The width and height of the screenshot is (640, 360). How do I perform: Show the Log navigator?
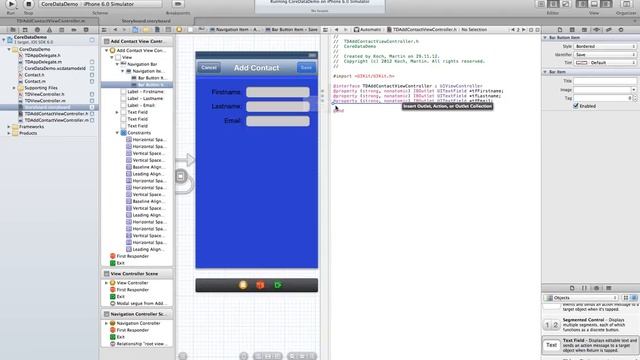[x=86, y=30]
